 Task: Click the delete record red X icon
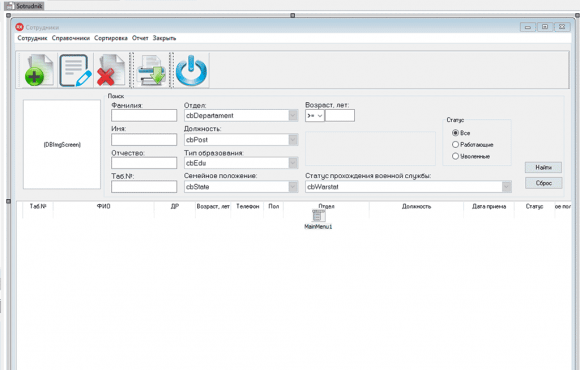tap(111, 70)
